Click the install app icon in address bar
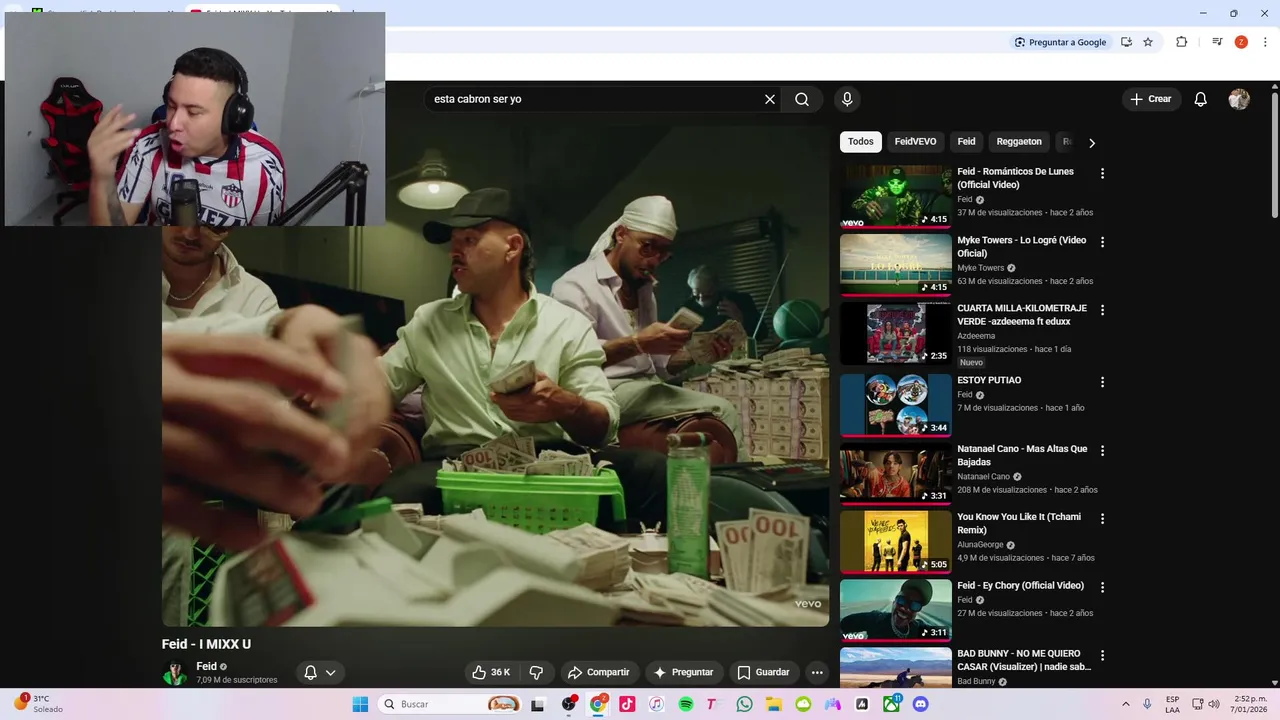This screenshot has height=720, width=1280. (x=1126, y=42)
